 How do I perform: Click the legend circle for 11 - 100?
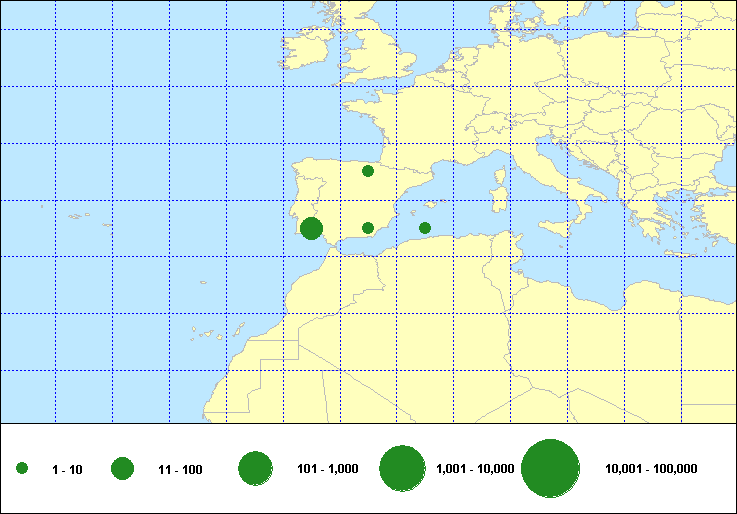tap(123, 468)
